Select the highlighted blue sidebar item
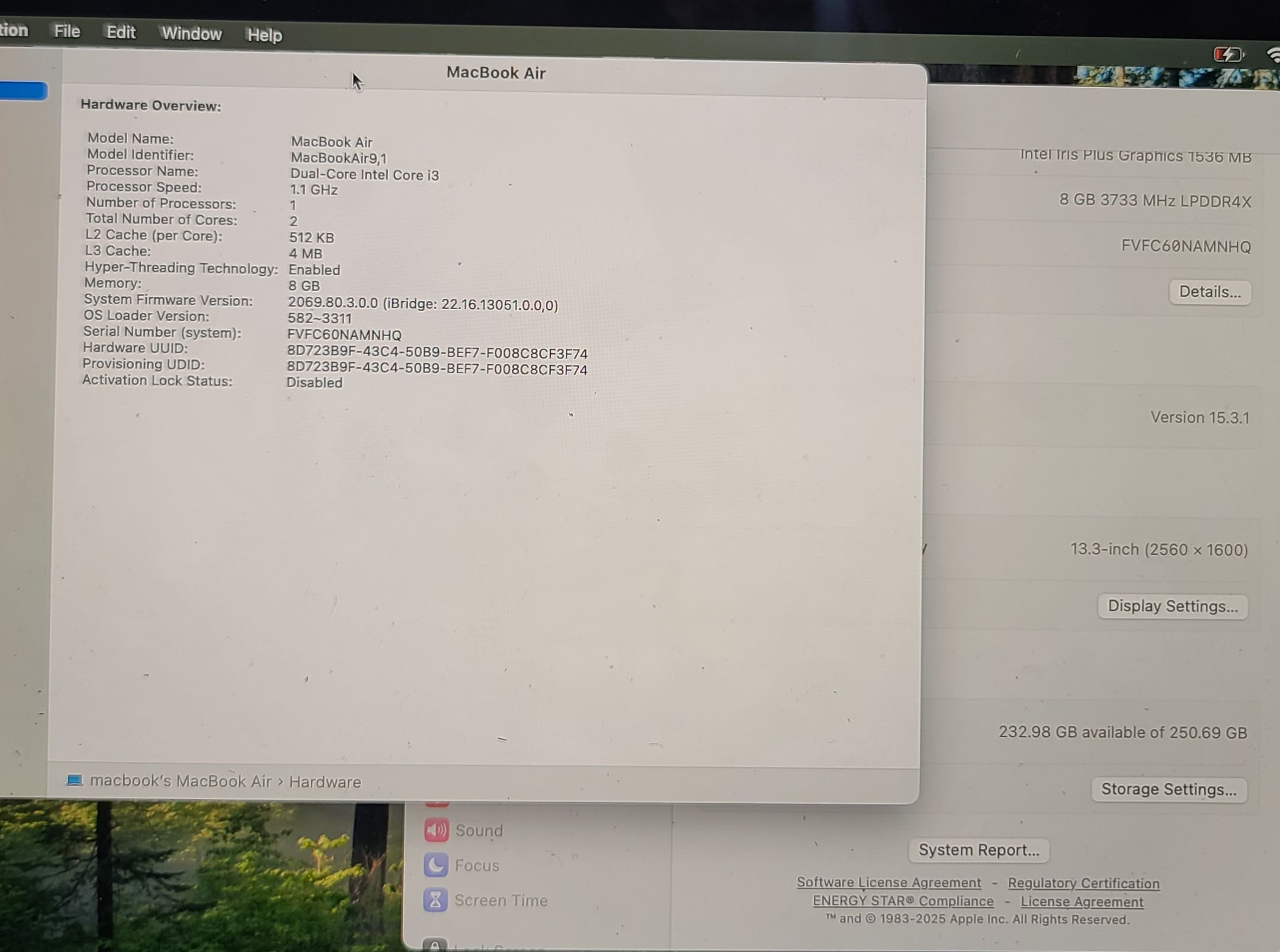This screenshot has width=1280, height=952. (23, 91)
